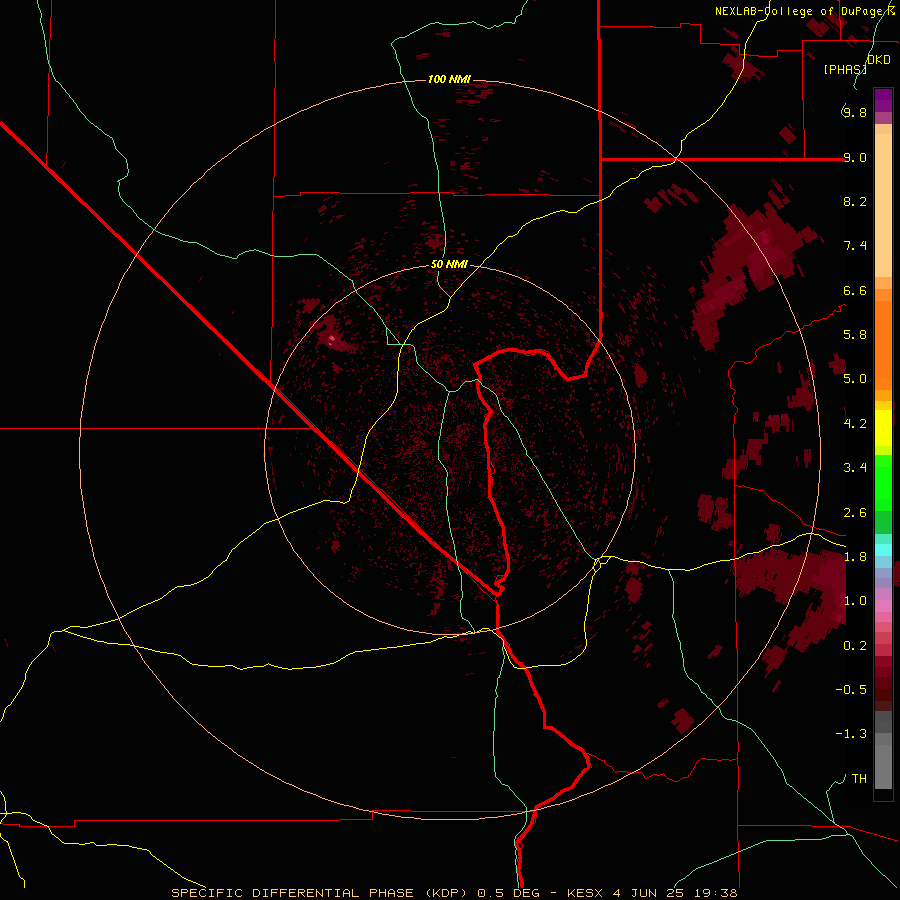
Task: Click the 100 NMI range ring label
Action: [449, 79]
